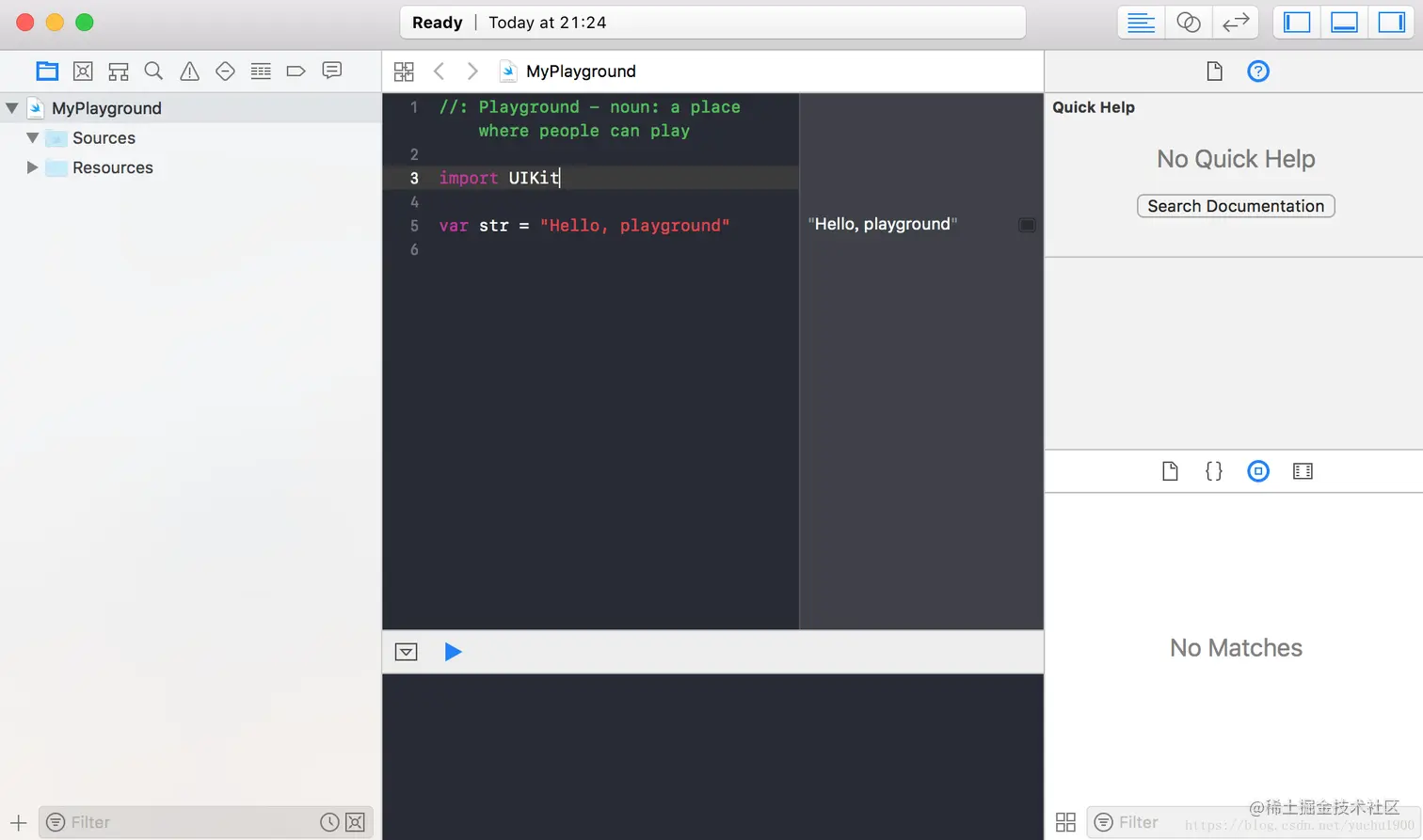Image resolution: width=1423 pixels, height=840 pixels.
Task: Toggle the Debug area visibility
Action: click(x=1344, y=23)
